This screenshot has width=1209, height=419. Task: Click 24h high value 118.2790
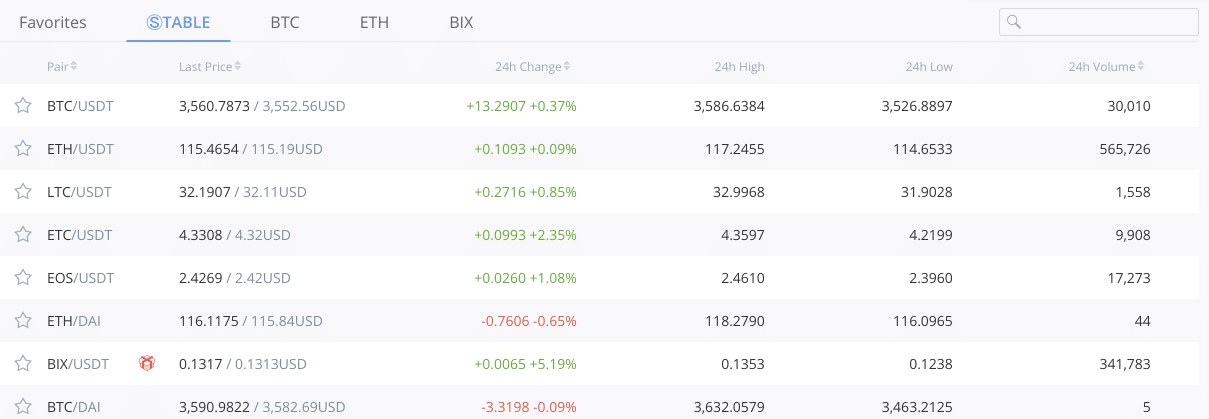(x=734, y=321)
